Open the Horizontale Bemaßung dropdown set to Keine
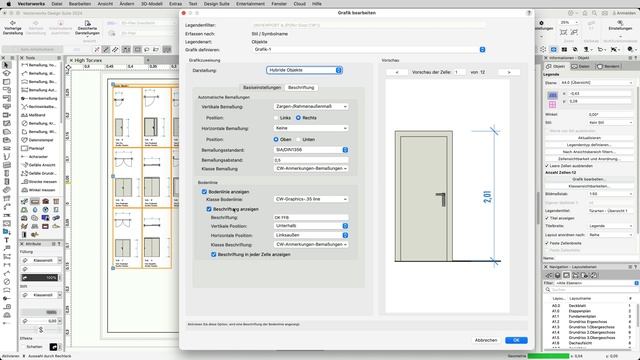The width and height of the screenshot is (640, 360). tap(311, 128)
